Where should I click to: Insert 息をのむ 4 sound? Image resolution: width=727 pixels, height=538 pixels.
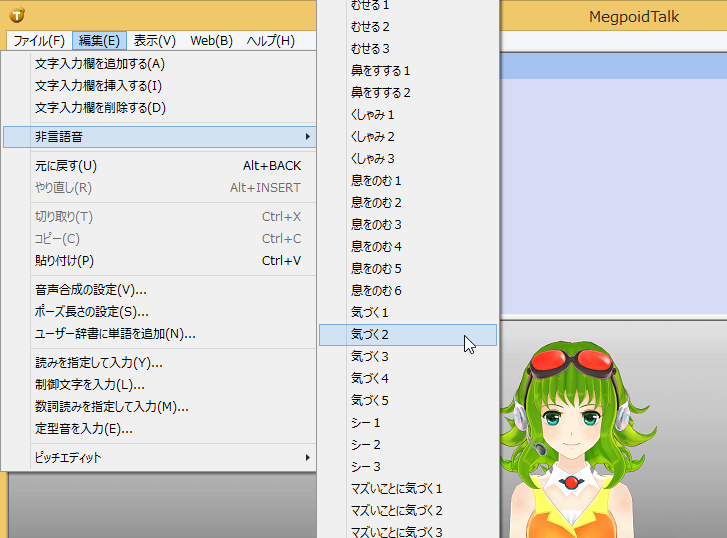tap(408, 246)
